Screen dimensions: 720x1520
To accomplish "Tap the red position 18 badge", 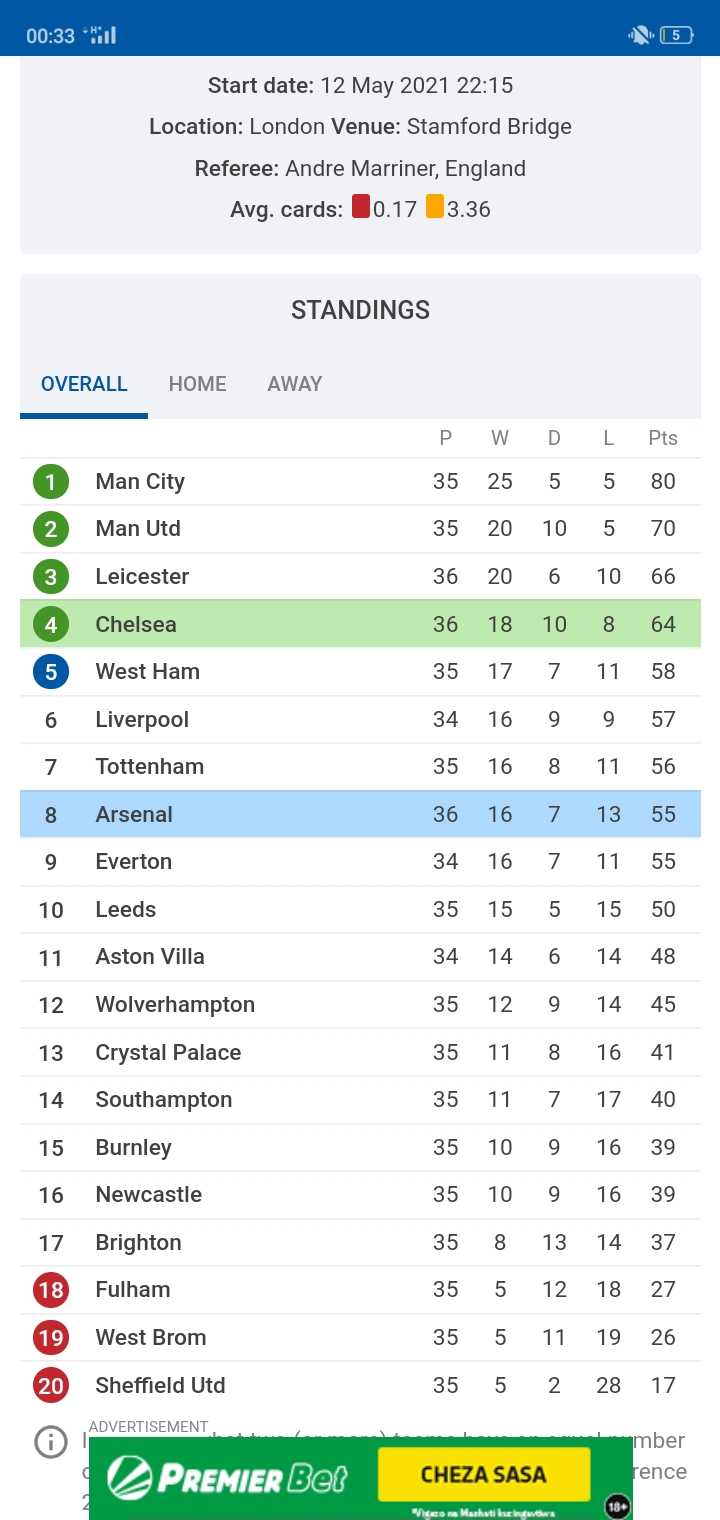I will pos(51,1290).
